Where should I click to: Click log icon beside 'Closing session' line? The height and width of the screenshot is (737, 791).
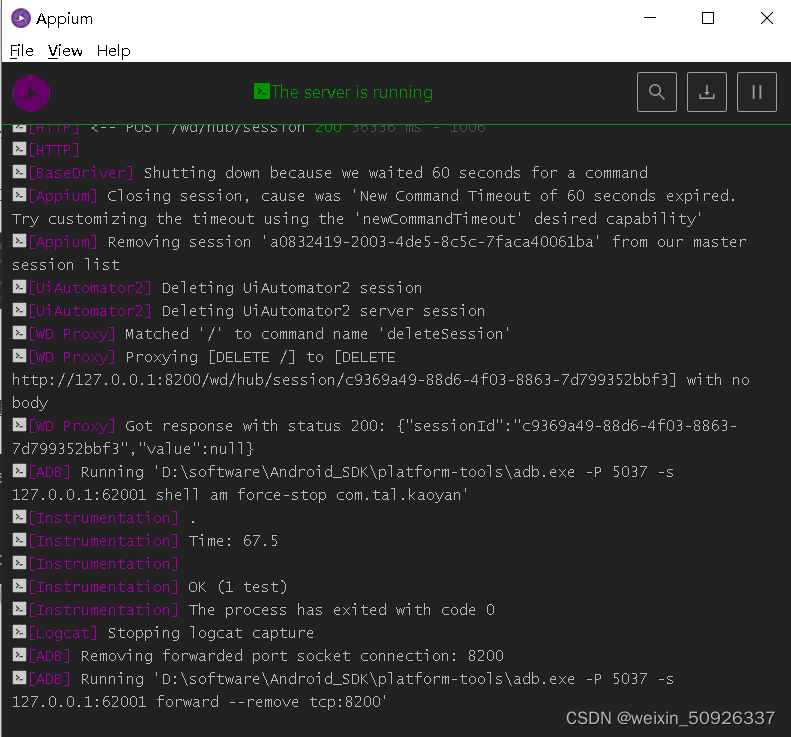[x=19, y=195]
